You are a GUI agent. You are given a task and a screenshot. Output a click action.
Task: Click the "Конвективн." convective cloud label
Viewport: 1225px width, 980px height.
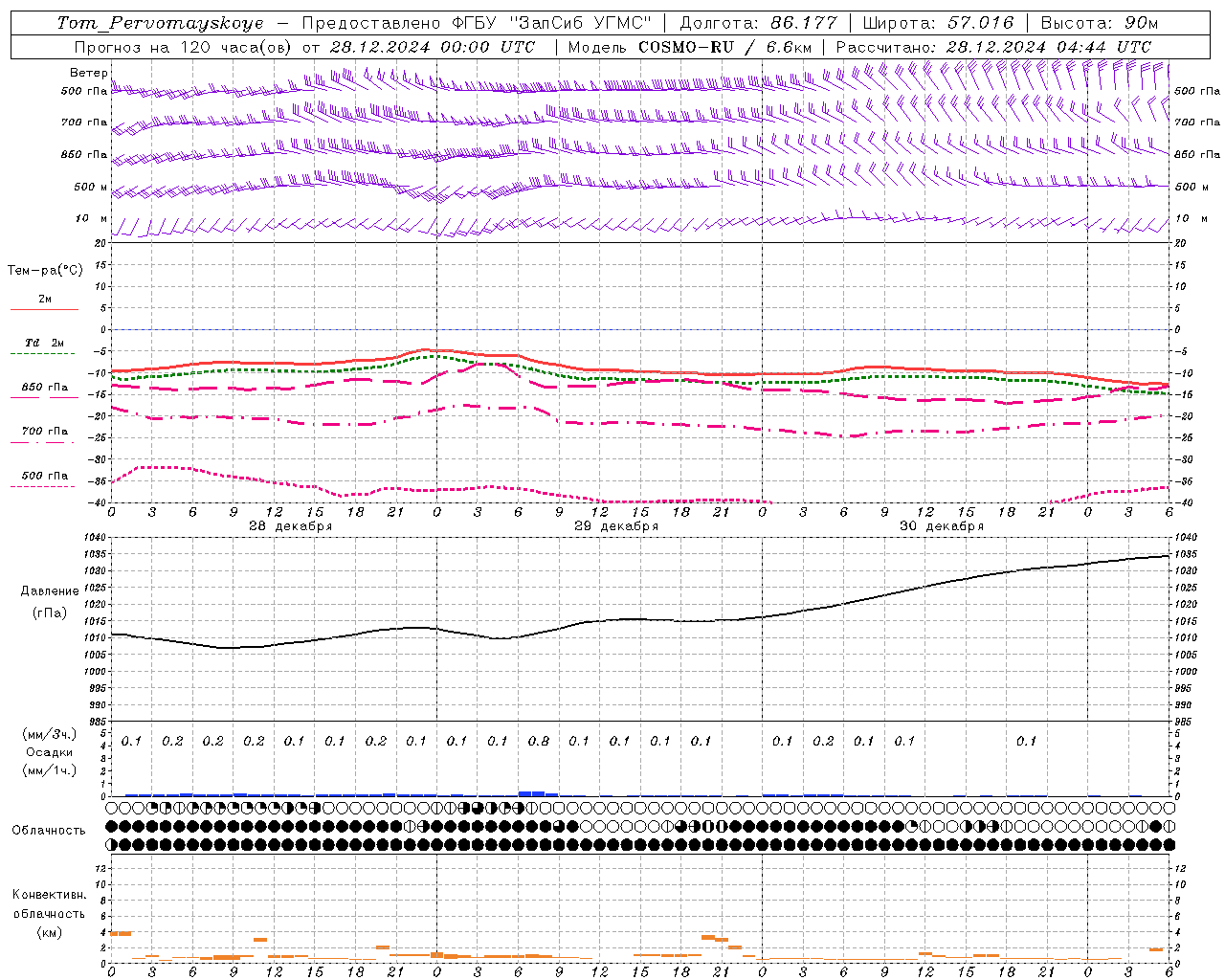[49, 895]
